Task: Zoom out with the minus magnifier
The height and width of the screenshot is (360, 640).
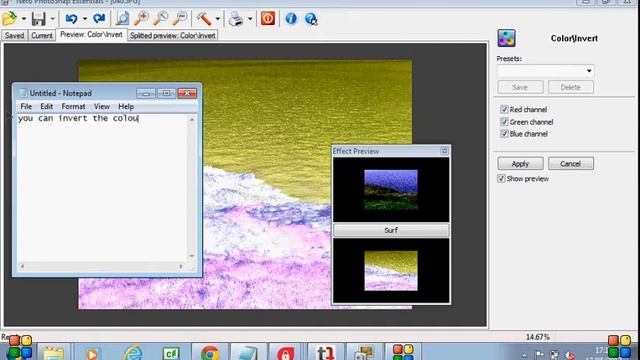Action: pyautogui.click(x=180, y=19)
